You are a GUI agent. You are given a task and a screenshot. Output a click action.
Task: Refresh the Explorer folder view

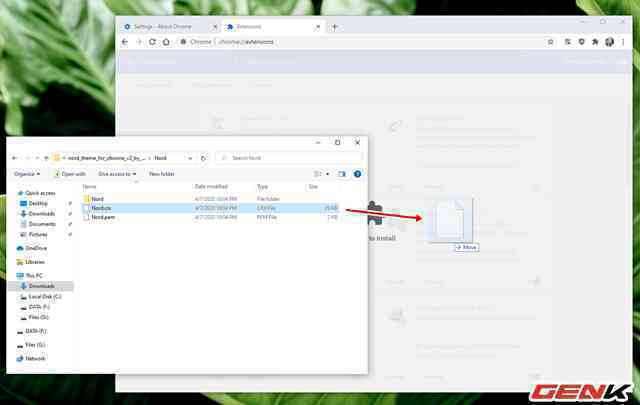(203, 158)
